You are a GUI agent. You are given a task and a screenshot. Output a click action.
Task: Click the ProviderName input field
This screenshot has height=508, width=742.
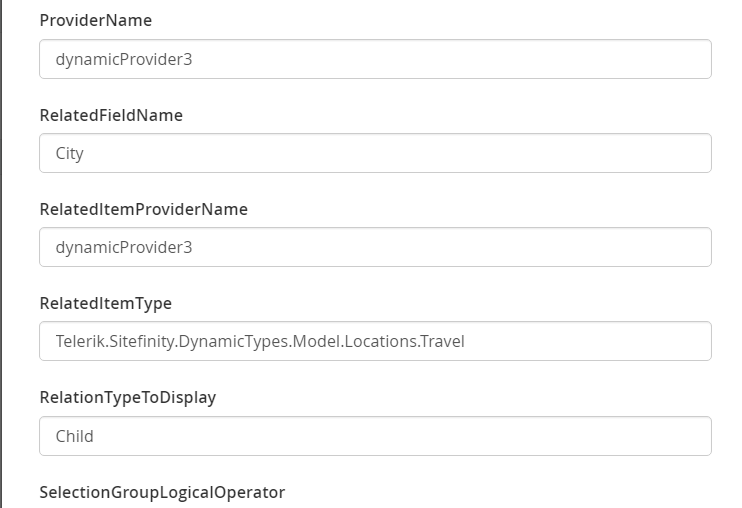375,59
